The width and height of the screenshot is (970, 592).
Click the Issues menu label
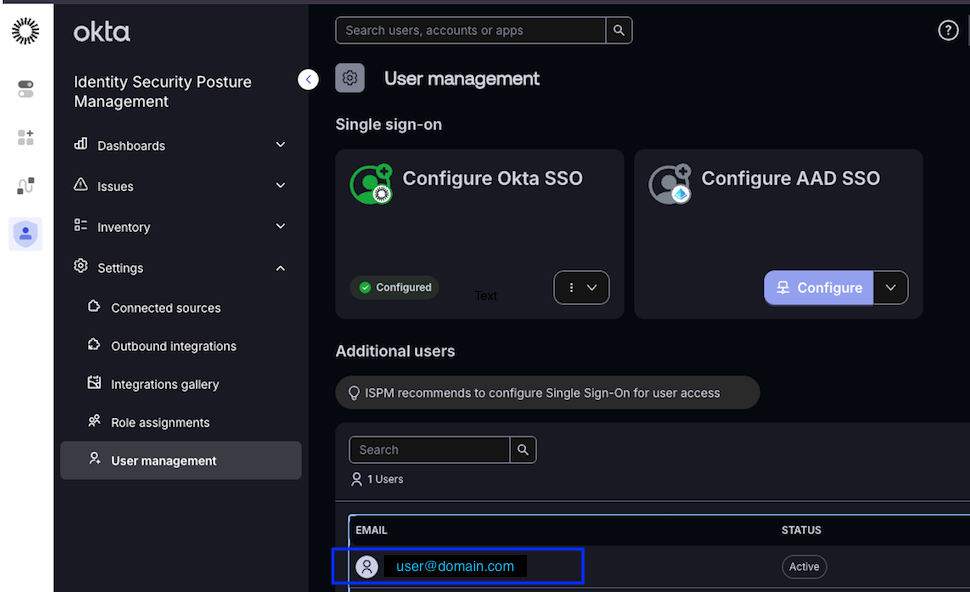tap(115, 186)
